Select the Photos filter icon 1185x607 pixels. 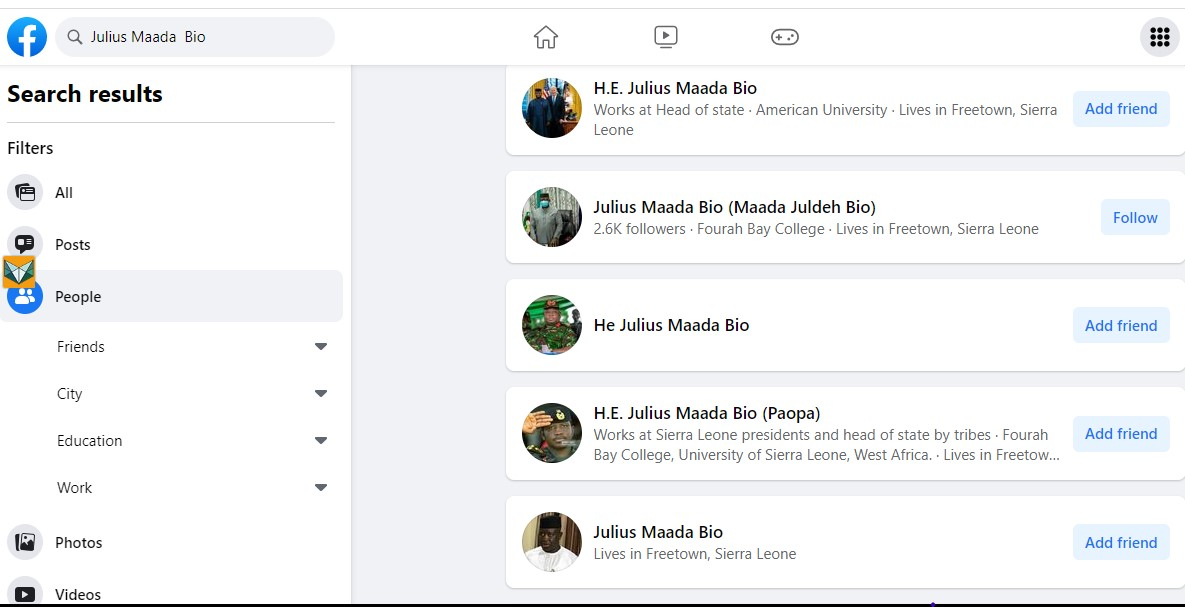pyautogui.click(x=25, y=542)
